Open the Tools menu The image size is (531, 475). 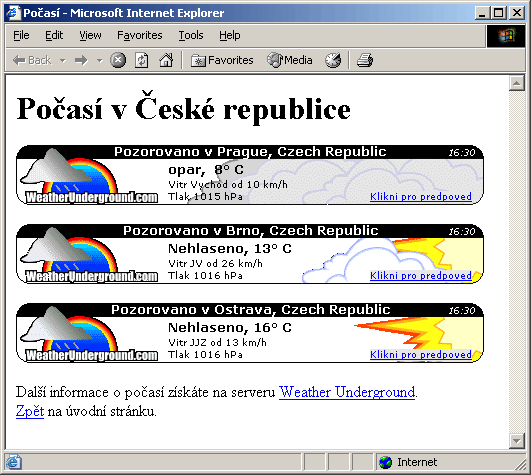coord(191,35)
